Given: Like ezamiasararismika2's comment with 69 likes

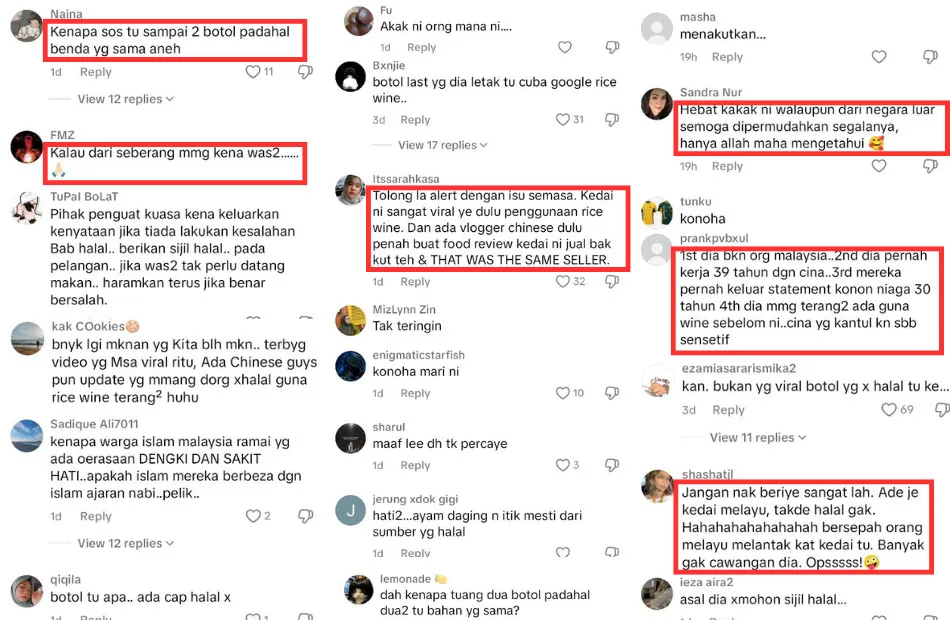Looking at the screenshot, I should (x=889, y=410).
